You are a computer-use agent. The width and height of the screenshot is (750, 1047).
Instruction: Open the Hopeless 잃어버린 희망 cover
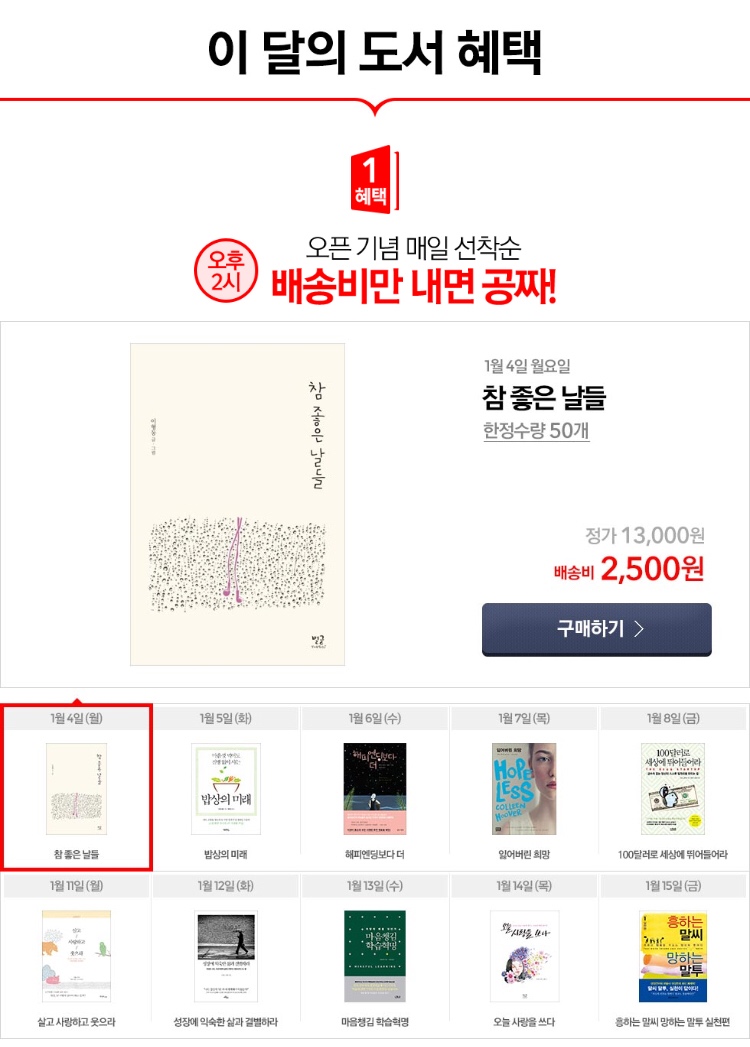524,789
